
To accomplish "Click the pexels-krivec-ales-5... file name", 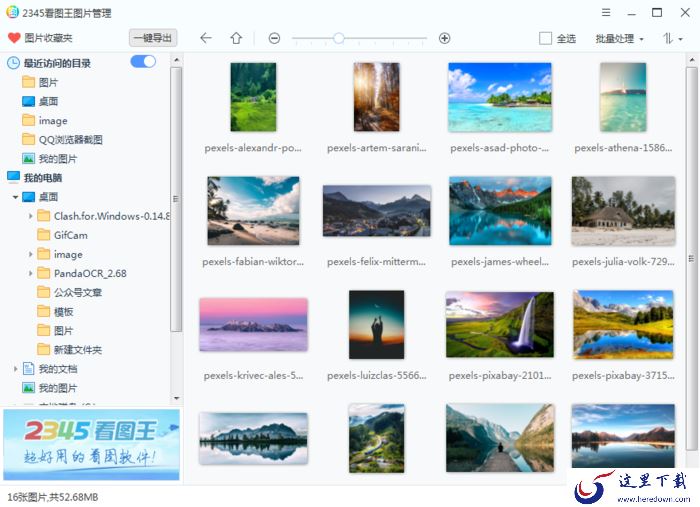I will pos(253,376).
